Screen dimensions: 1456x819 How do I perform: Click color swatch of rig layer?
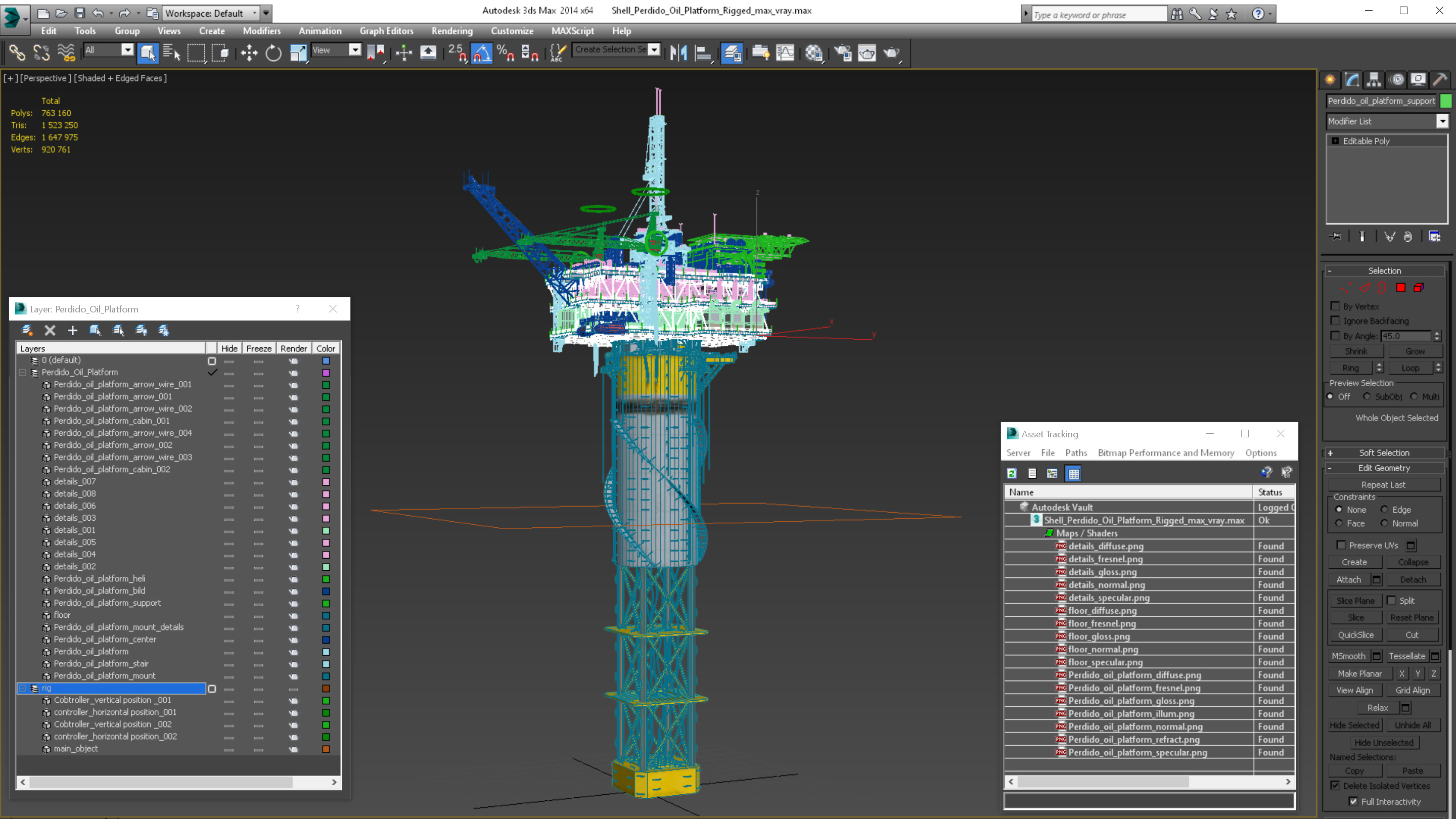click(326, 689)
